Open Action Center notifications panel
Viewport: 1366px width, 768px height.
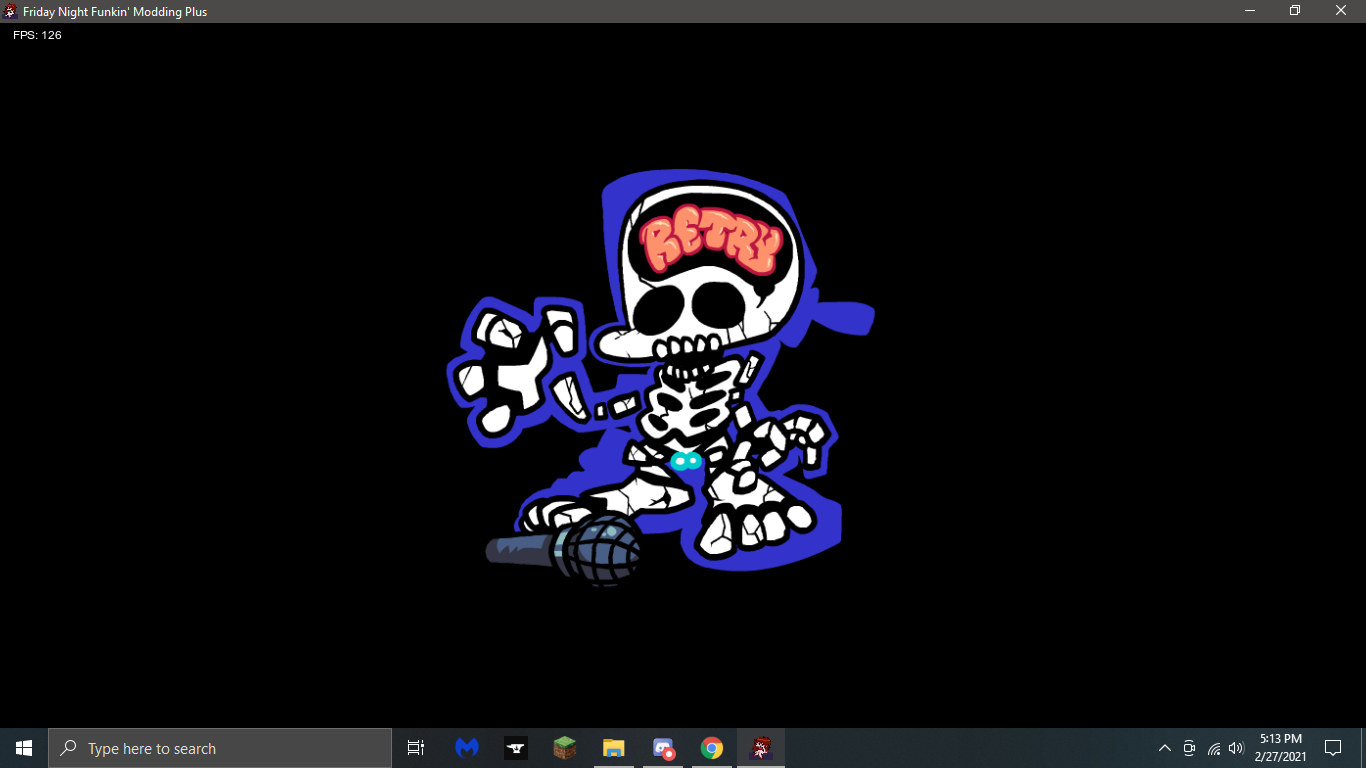click(1332, 748)
